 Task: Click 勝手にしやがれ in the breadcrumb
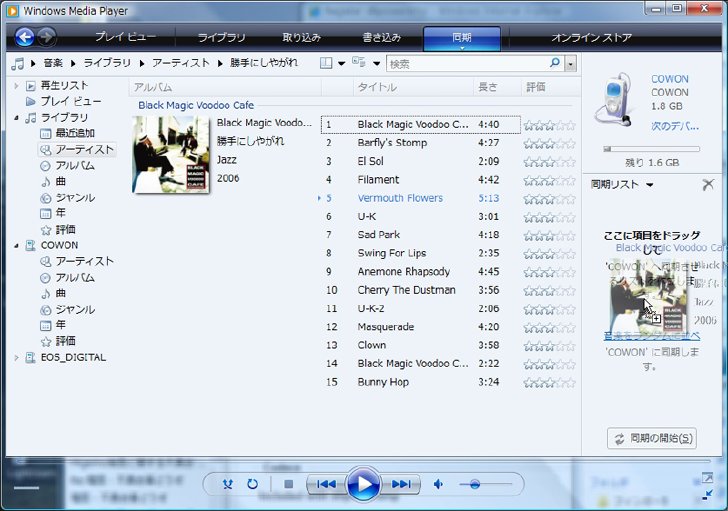(x=264, y=63)
